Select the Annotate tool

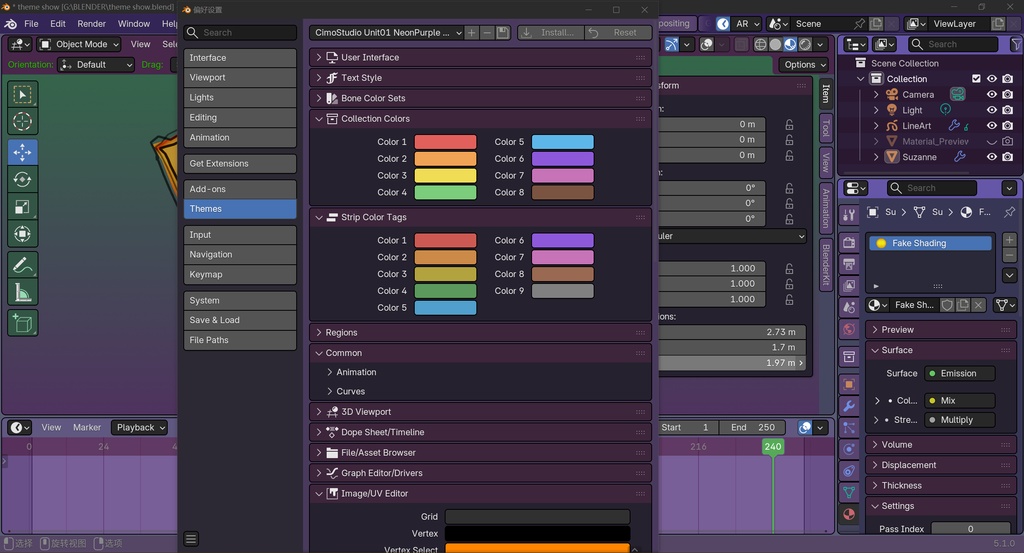[22, 265]
